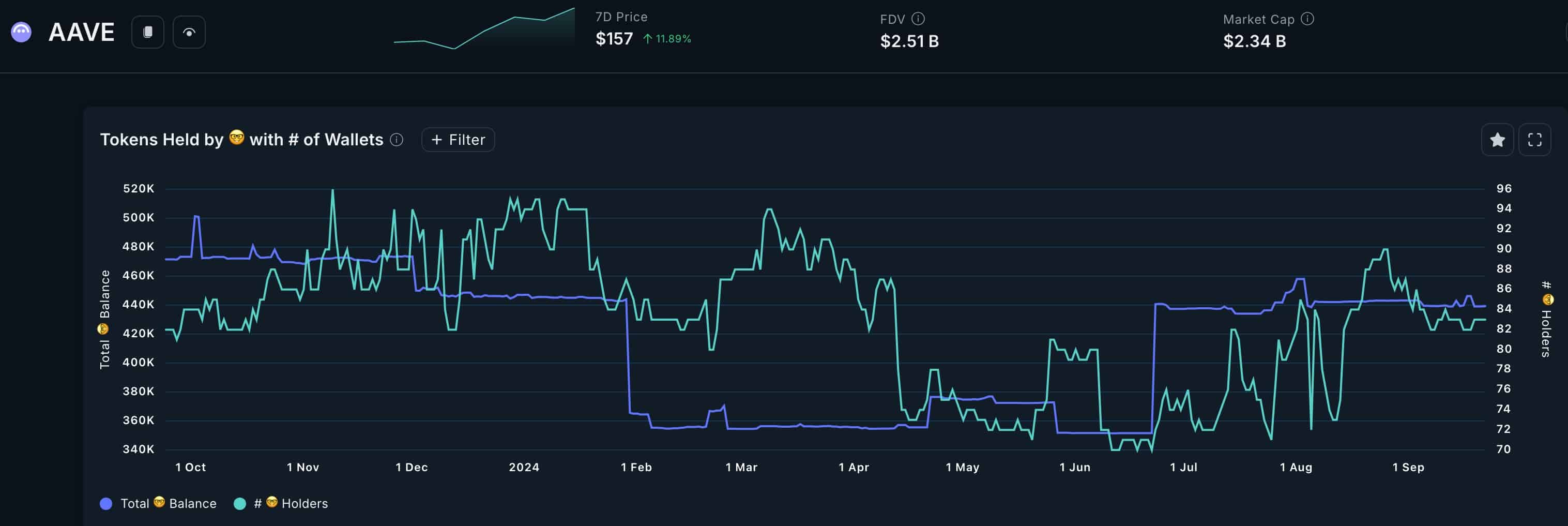Click the AAVE token logo icon
This screenshot has height=526, width=1568.
21,32
